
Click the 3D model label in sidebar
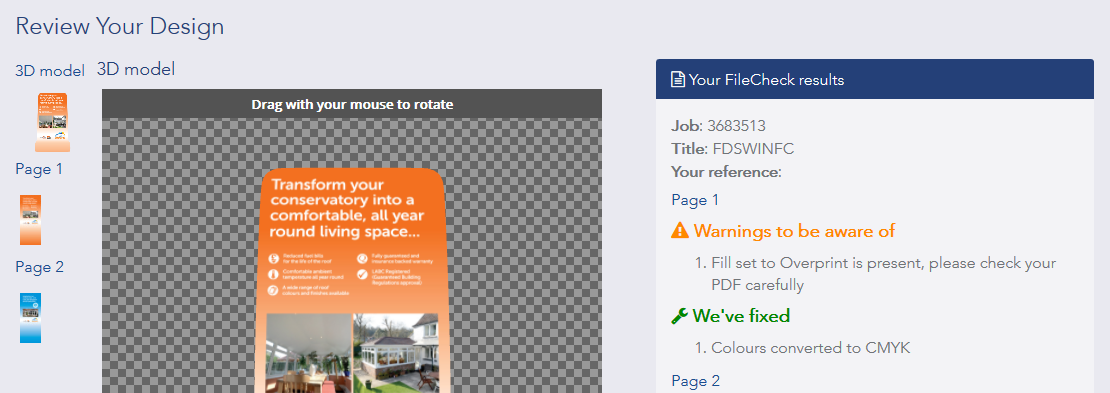[50, 71]
